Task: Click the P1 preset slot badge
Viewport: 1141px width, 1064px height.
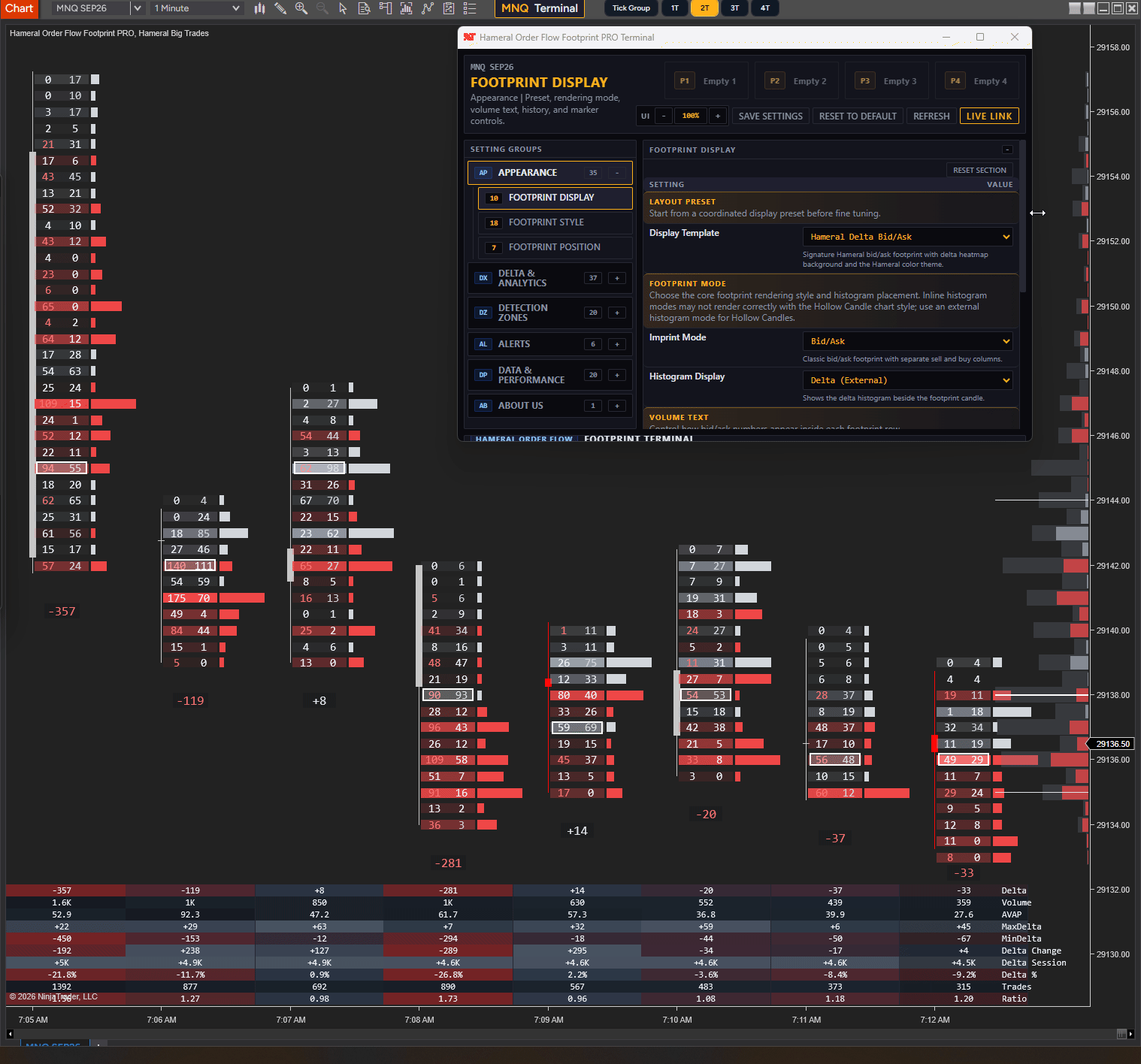Action: pyautogui.click(x=684, y=81)
